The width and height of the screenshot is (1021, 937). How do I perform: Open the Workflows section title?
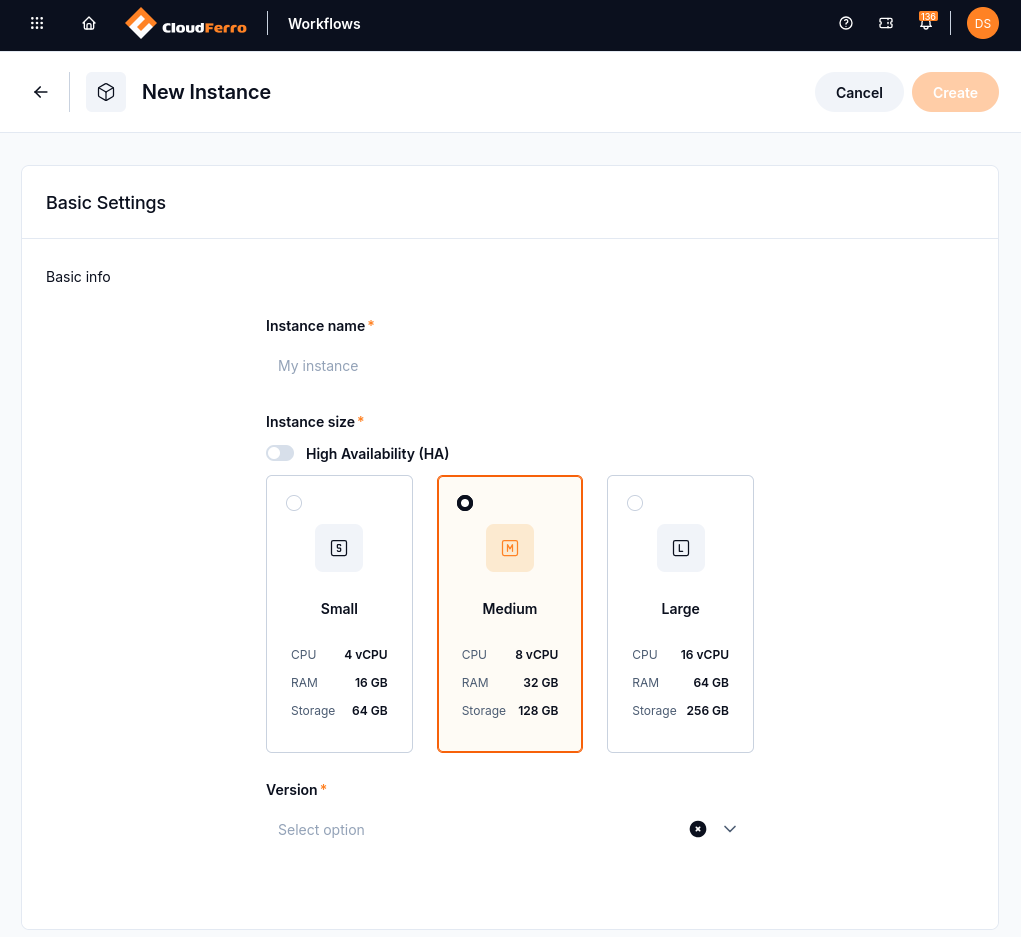click(x=324, y=23)
